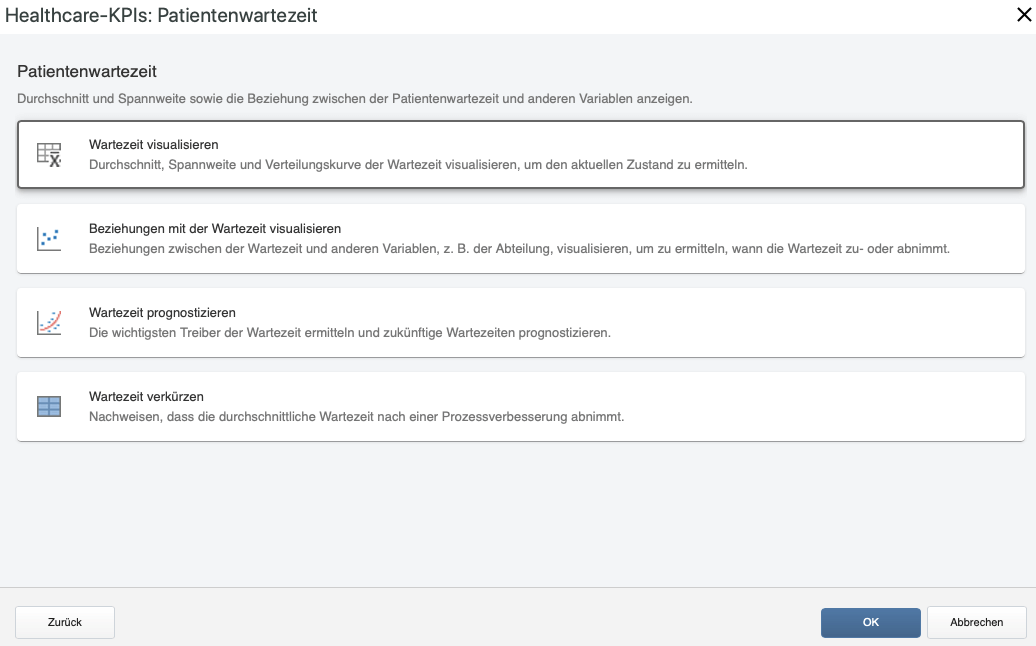
Task: Click the dialog title 'Healthcare-KPIs: Patientenwartezeit'
Action: click(161, 15)
